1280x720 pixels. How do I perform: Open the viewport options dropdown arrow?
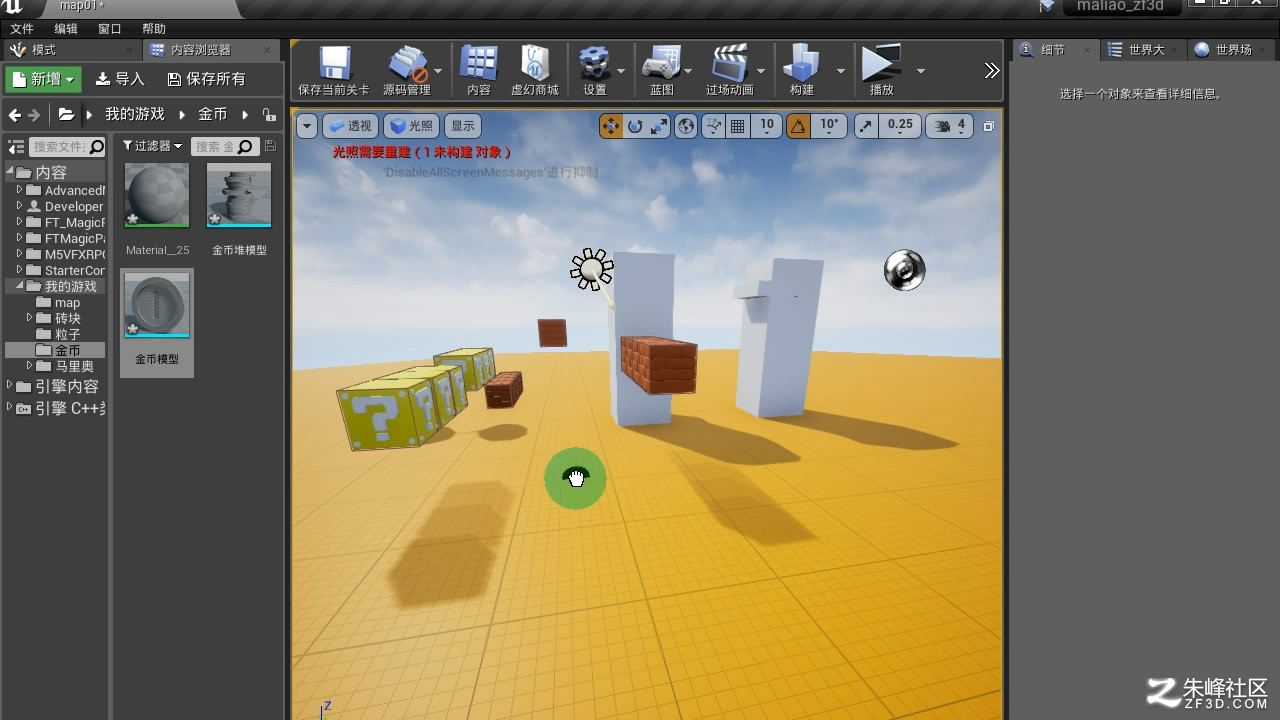coord(307,126)
